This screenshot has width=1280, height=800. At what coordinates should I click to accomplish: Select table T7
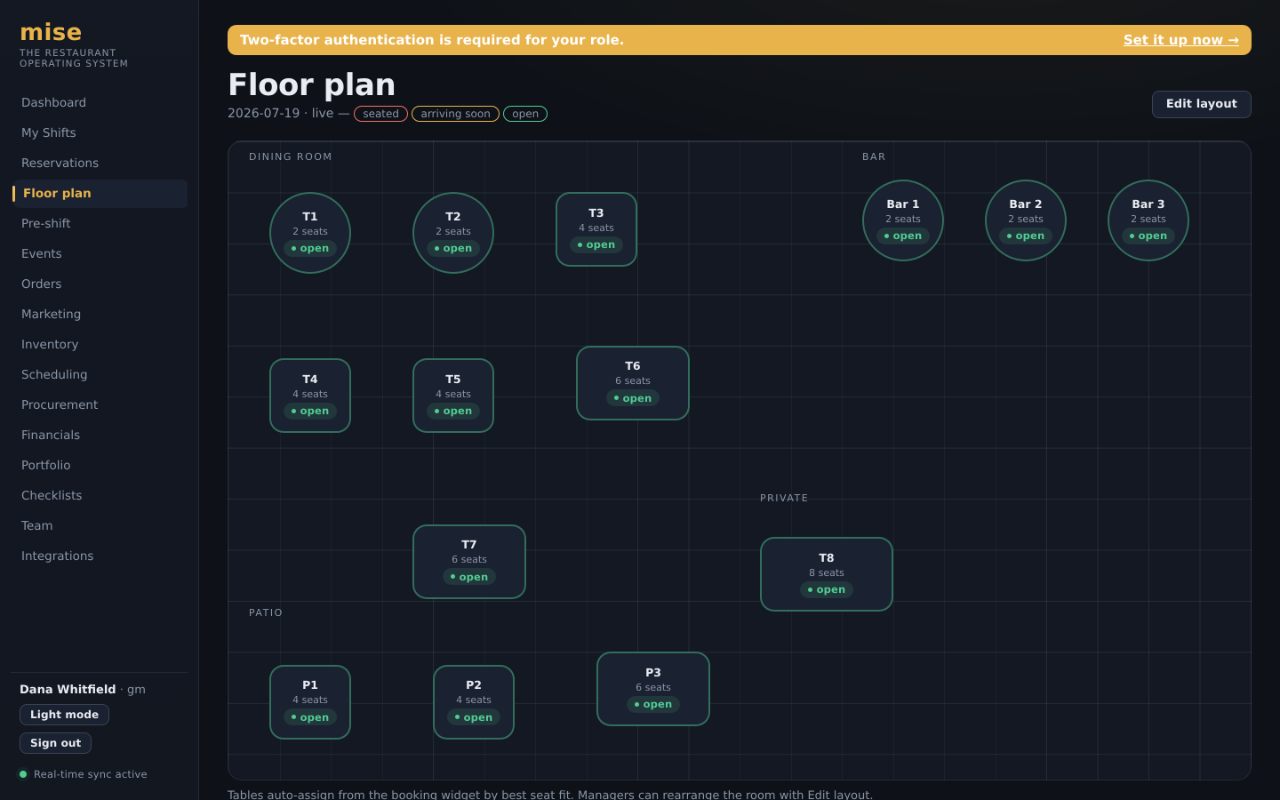point(469,562)
